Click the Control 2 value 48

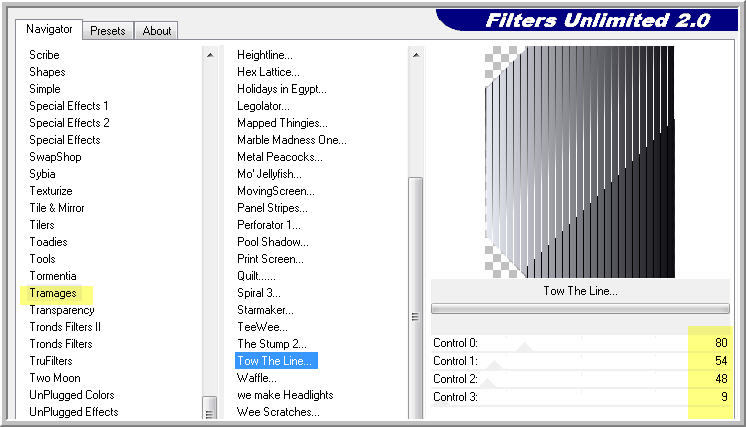(721, 379)
